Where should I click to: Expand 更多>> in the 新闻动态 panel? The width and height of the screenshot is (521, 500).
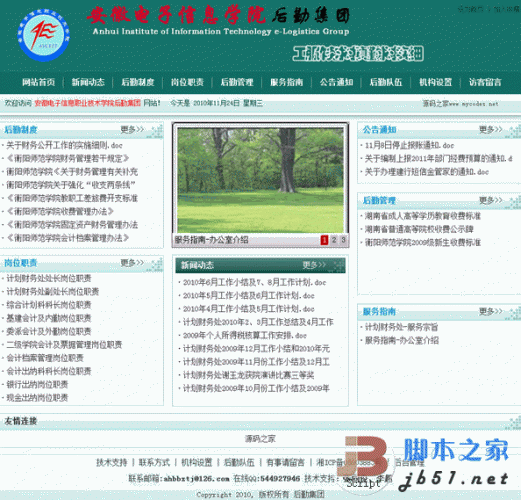tap(314, 265)
